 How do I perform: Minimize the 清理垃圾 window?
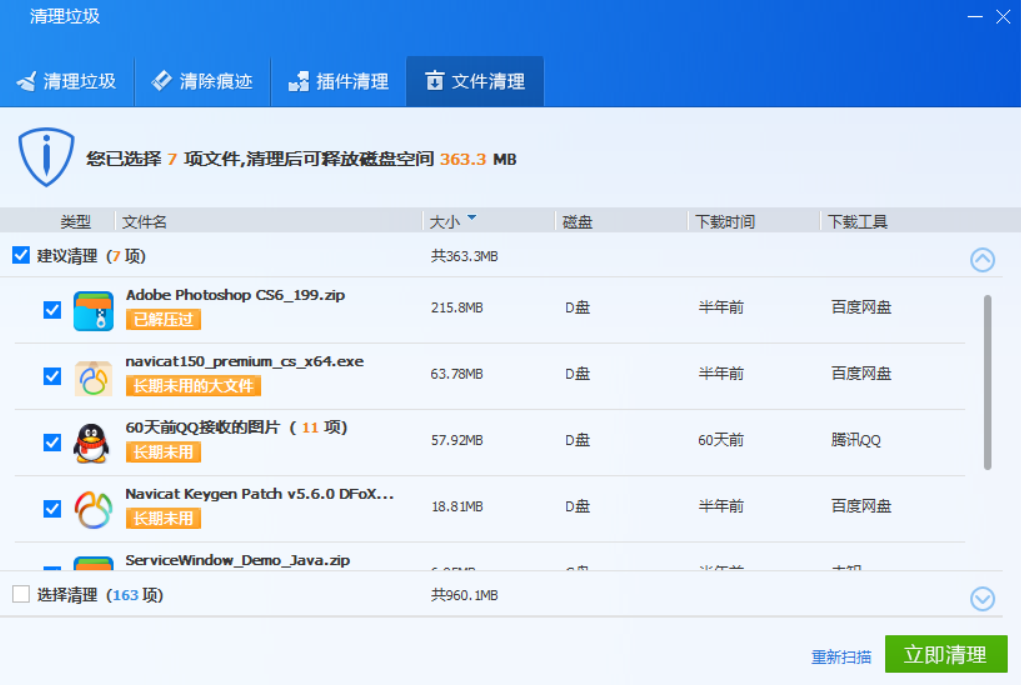pyautogui.click(x=975, y=16)
